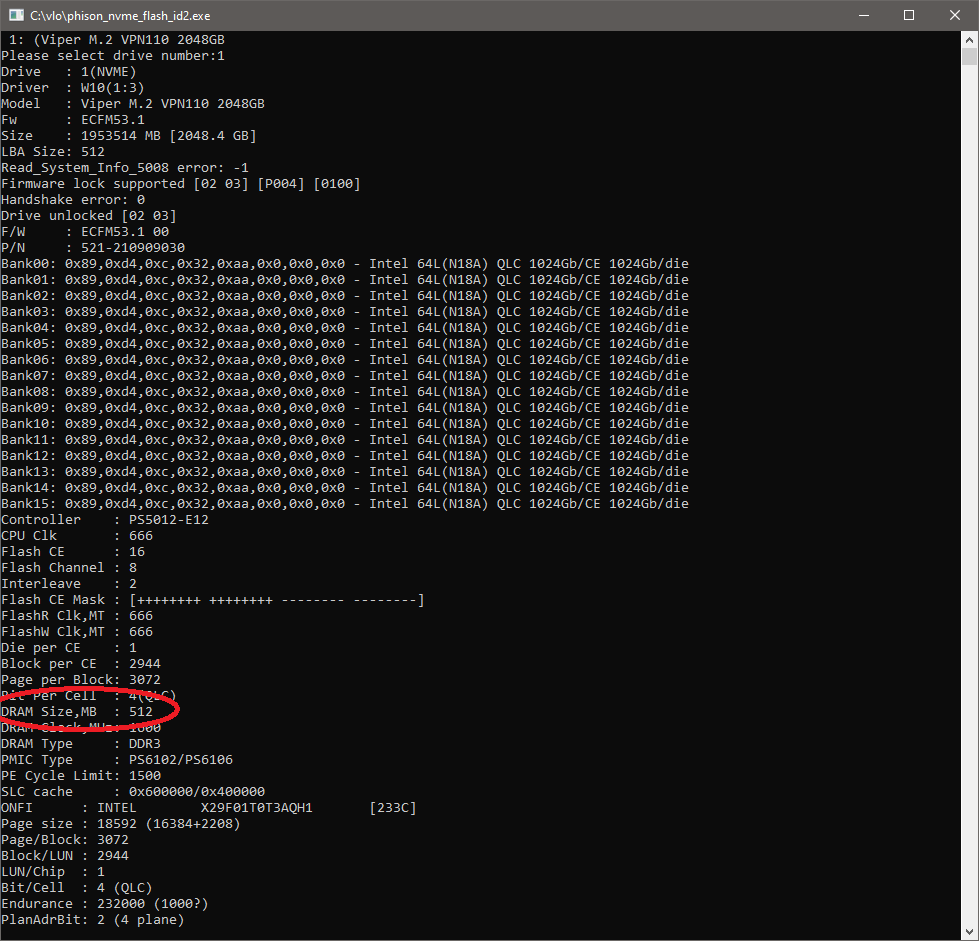Click the 'Flash CE : 16' line
The width and height of the screenshot is (979, 941).
click(x=73, y=552)
